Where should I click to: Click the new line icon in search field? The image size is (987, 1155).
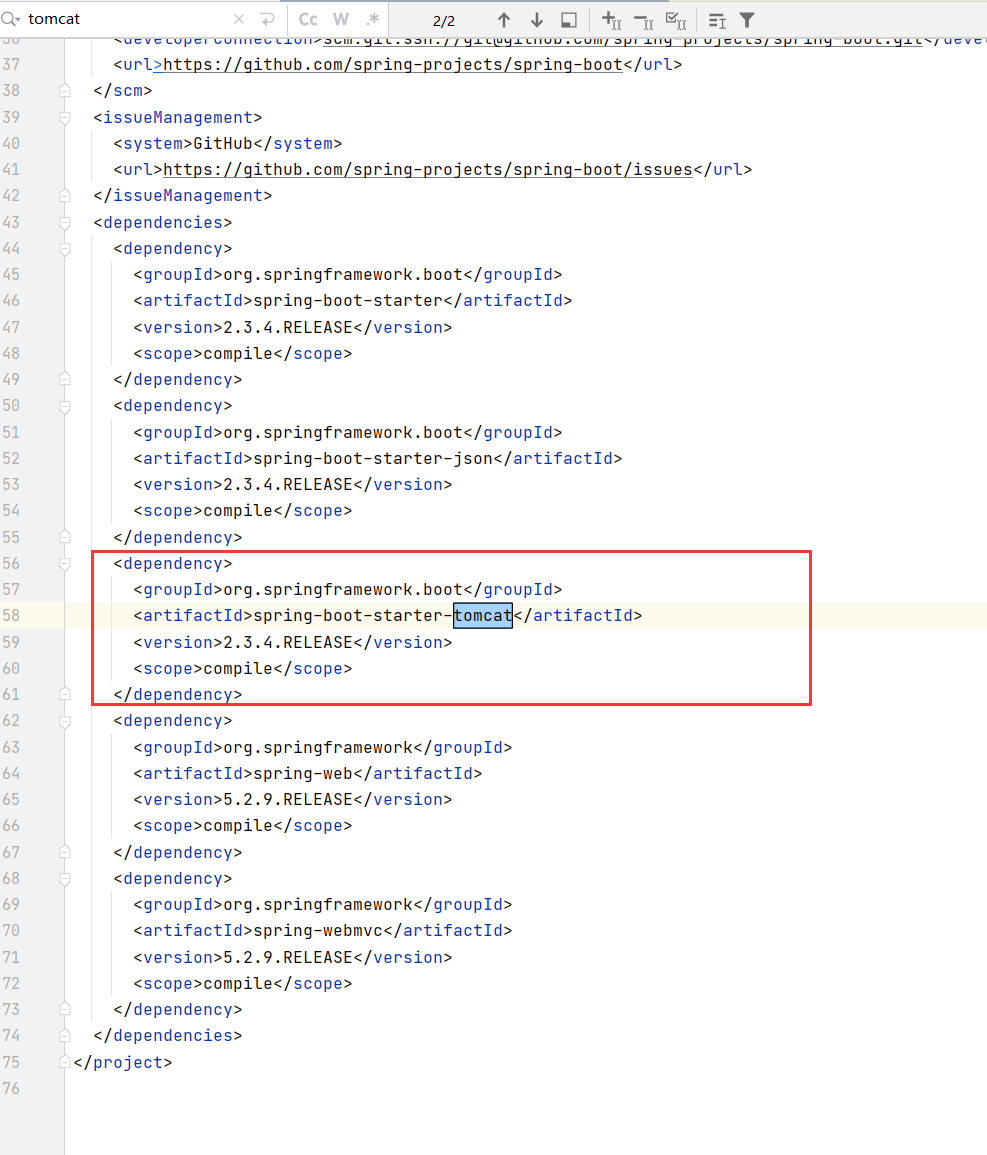point(267,19)
